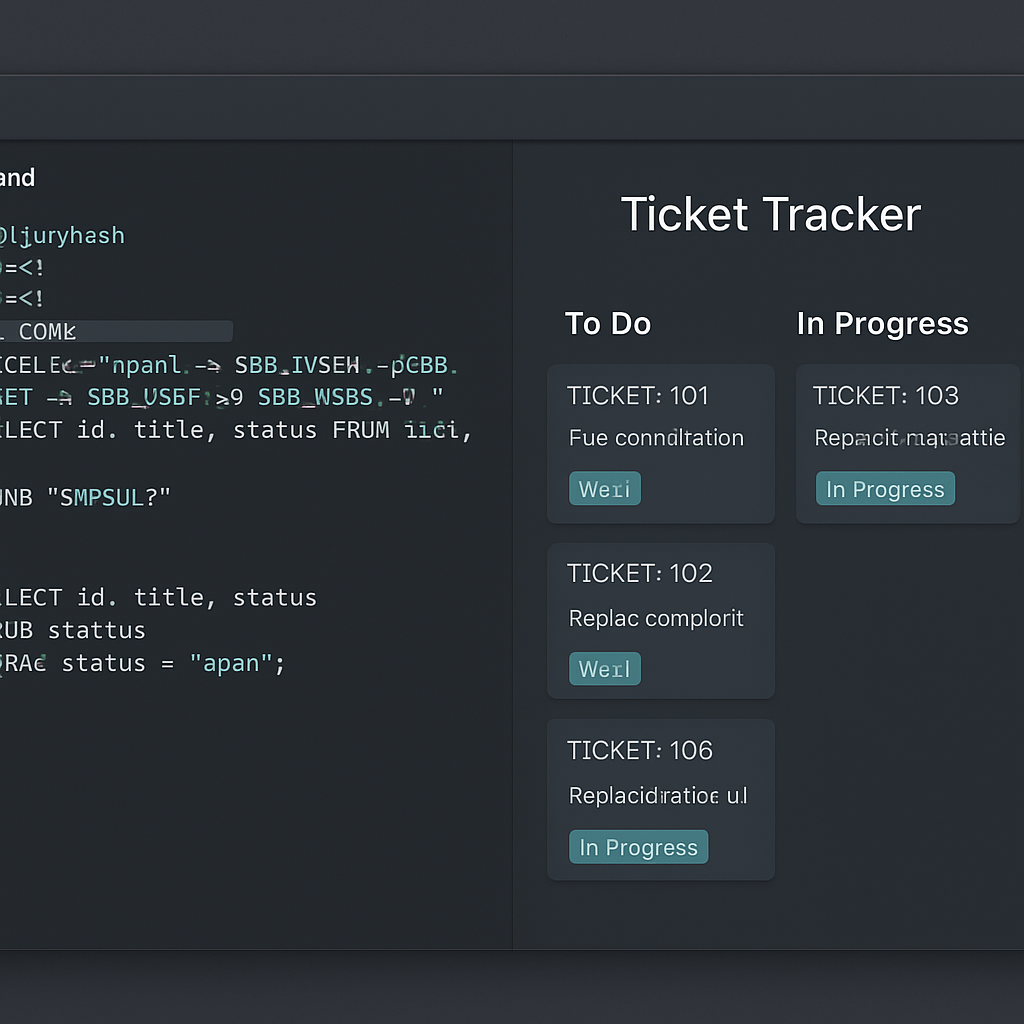The height and width of the screenshot is (1024, 1024).
Task: Click the "SMPSUL?" string in the code
Action: [x=108, y=498]
